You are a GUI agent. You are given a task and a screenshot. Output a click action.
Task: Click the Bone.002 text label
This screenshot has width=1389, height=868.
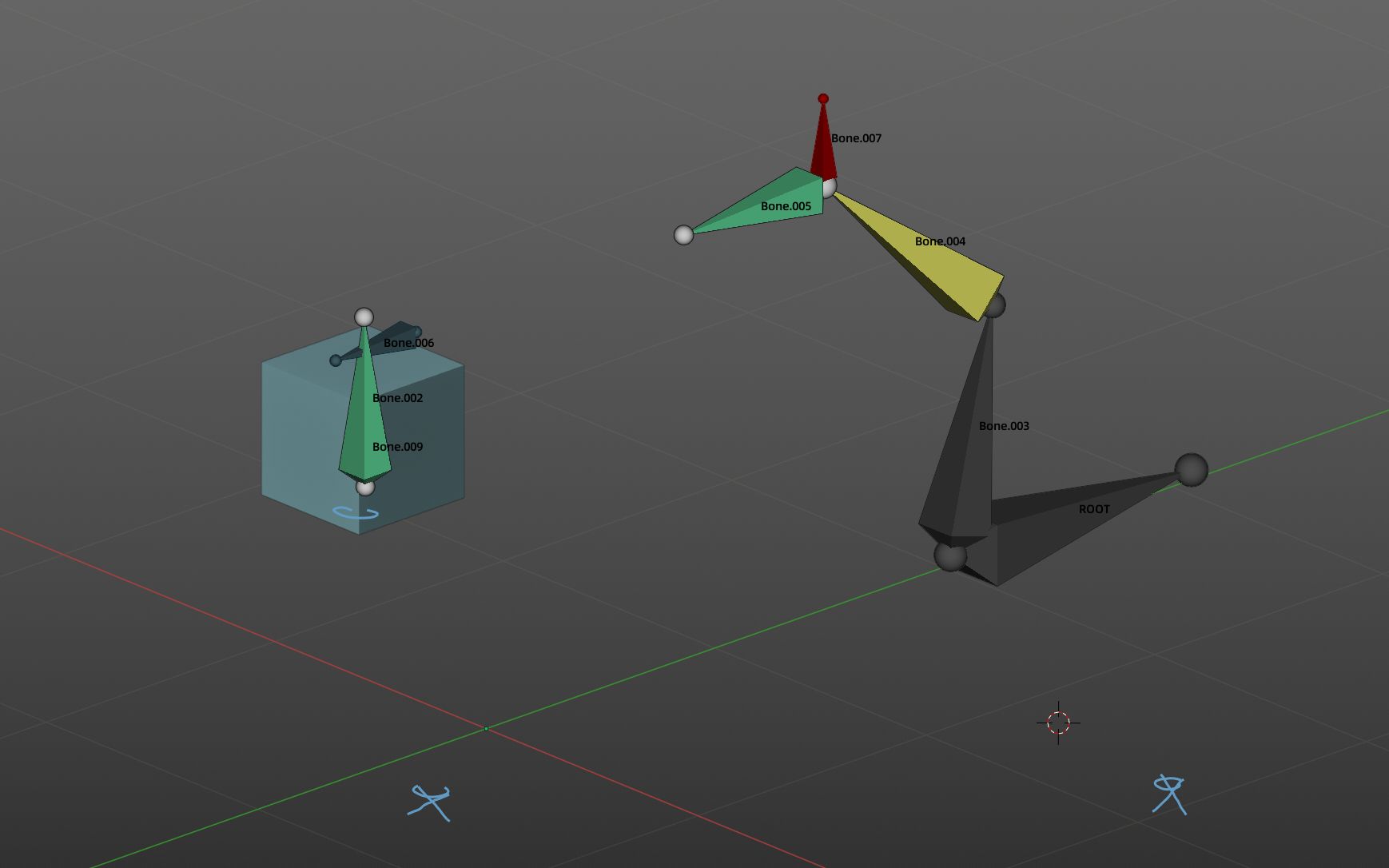[397, 397]
